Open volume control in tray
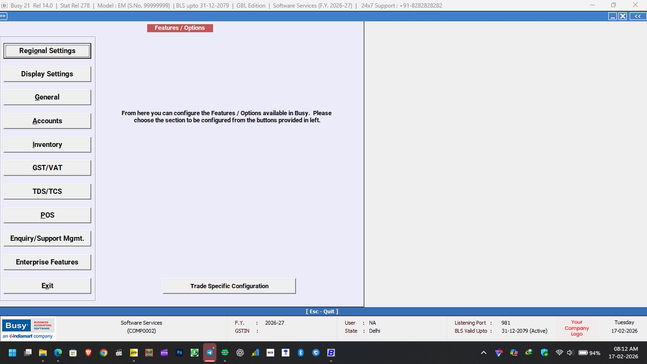Viewport: 647px width, 364px height. coord(570,352)
